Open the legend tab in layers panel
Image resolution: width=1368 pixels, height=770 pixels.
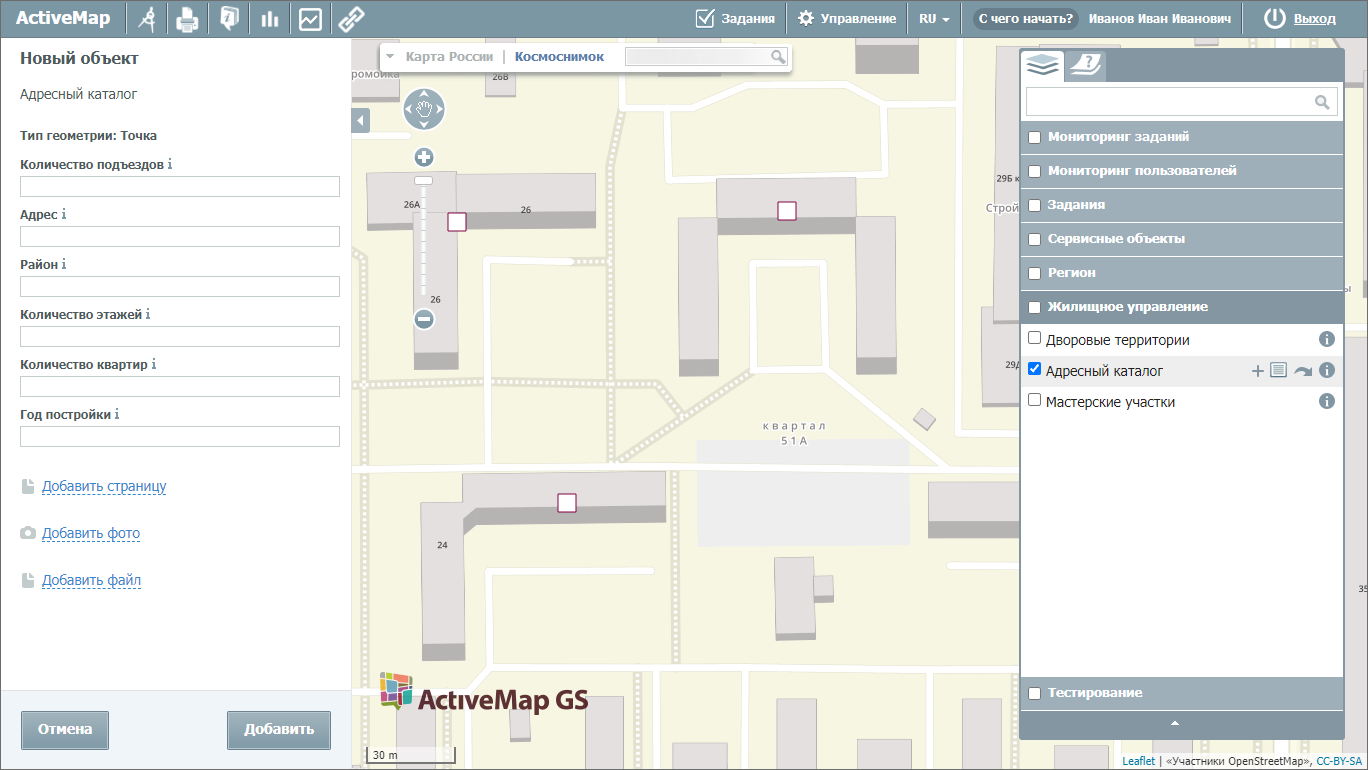(x=1085, y=66)
